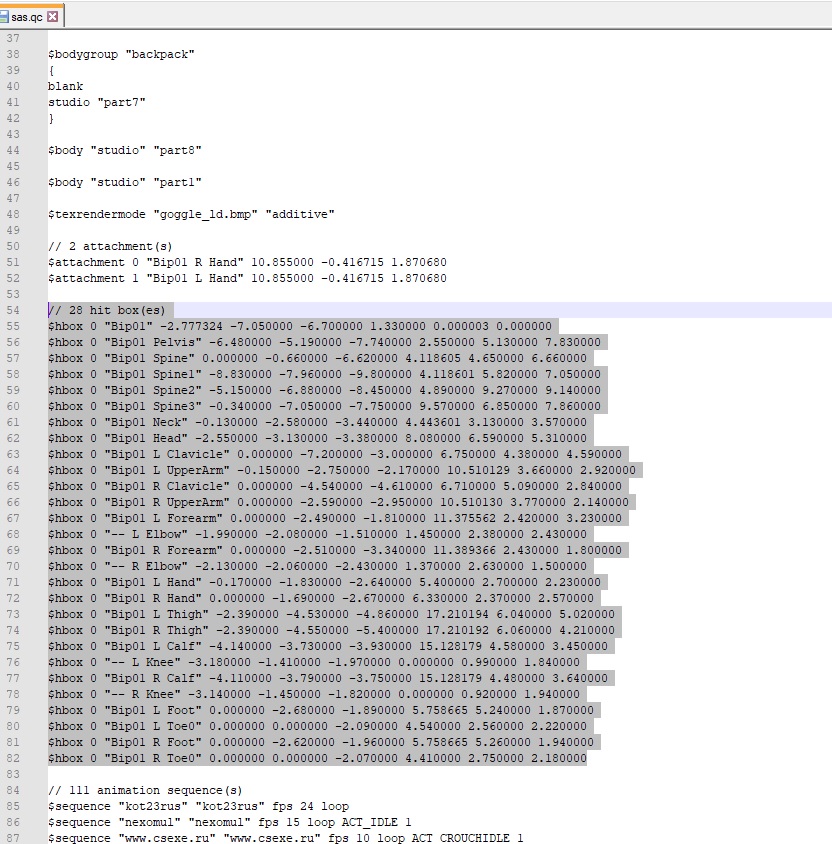Click the $sequence "kot23rus" line
Screen dimensions: 832x844
click(199, 806)
